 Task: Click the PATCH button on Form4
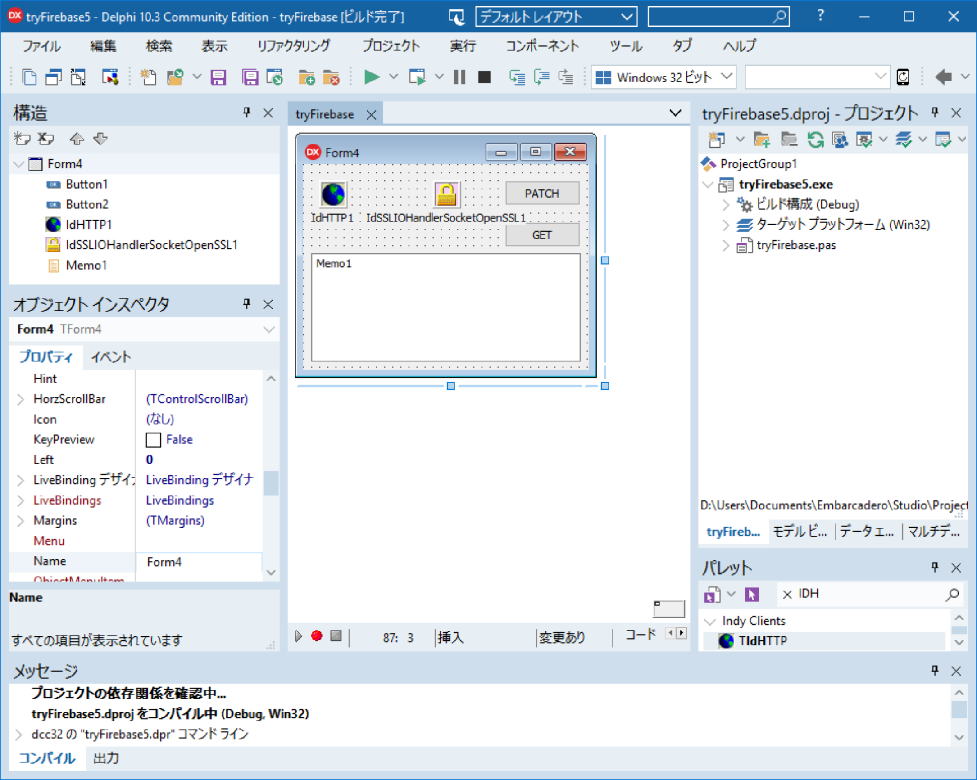(542, 193)
